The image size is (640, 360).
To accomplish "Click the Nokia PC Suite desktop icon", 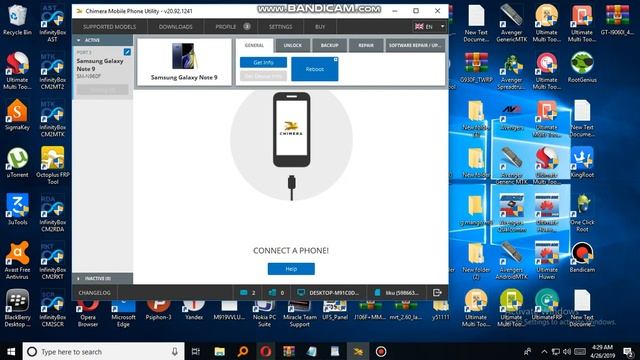I will pos(264,313).
